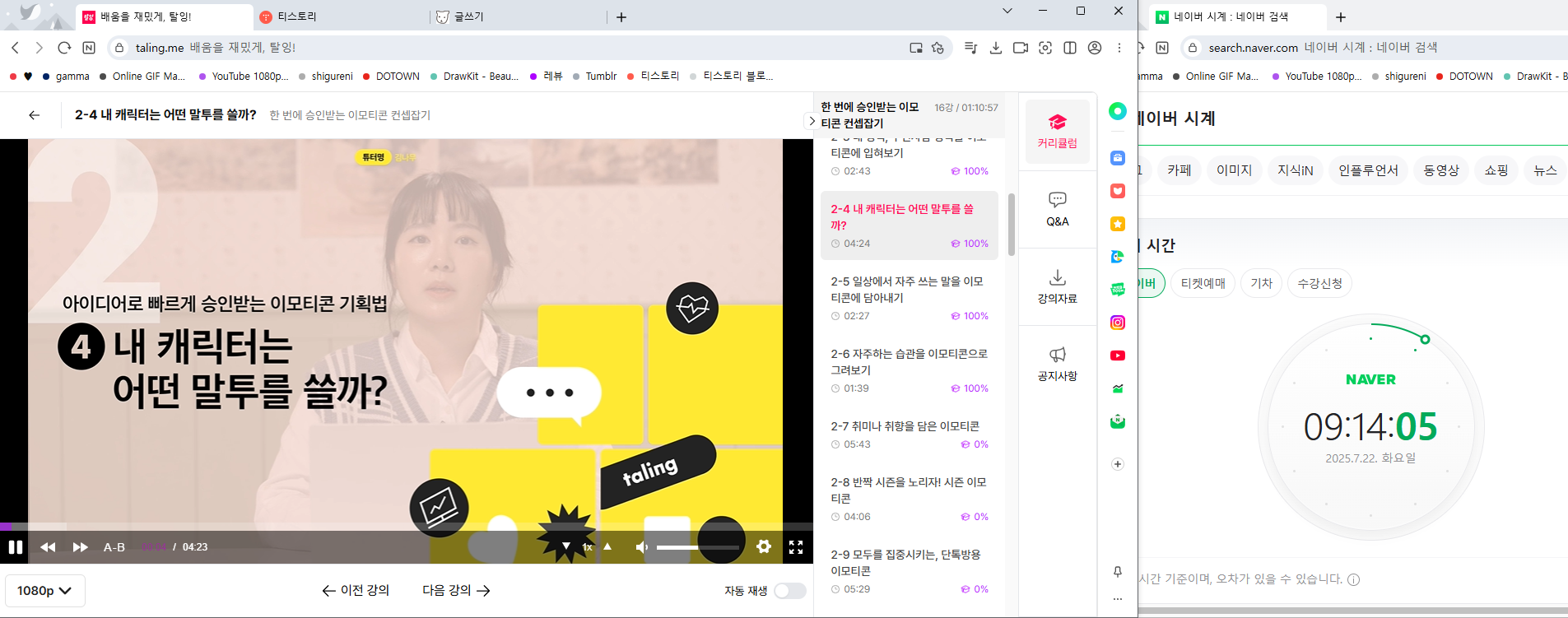1568x618 pixels.
Task: Select the 이미지 tab in the Naver window
Action: (1234, 170)
